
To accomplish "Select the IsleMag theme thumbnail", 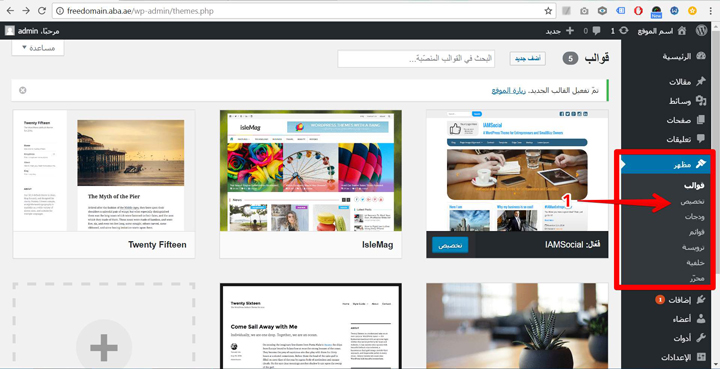I will (x=310, y=170).
